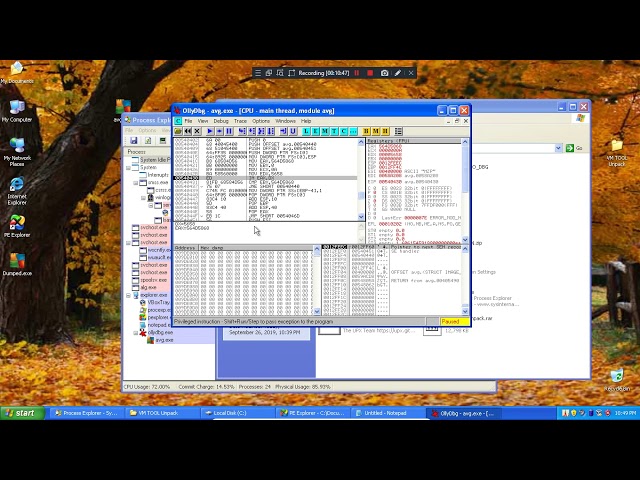Open CPU window with the cyan C toolbar icon

[344, 131]
